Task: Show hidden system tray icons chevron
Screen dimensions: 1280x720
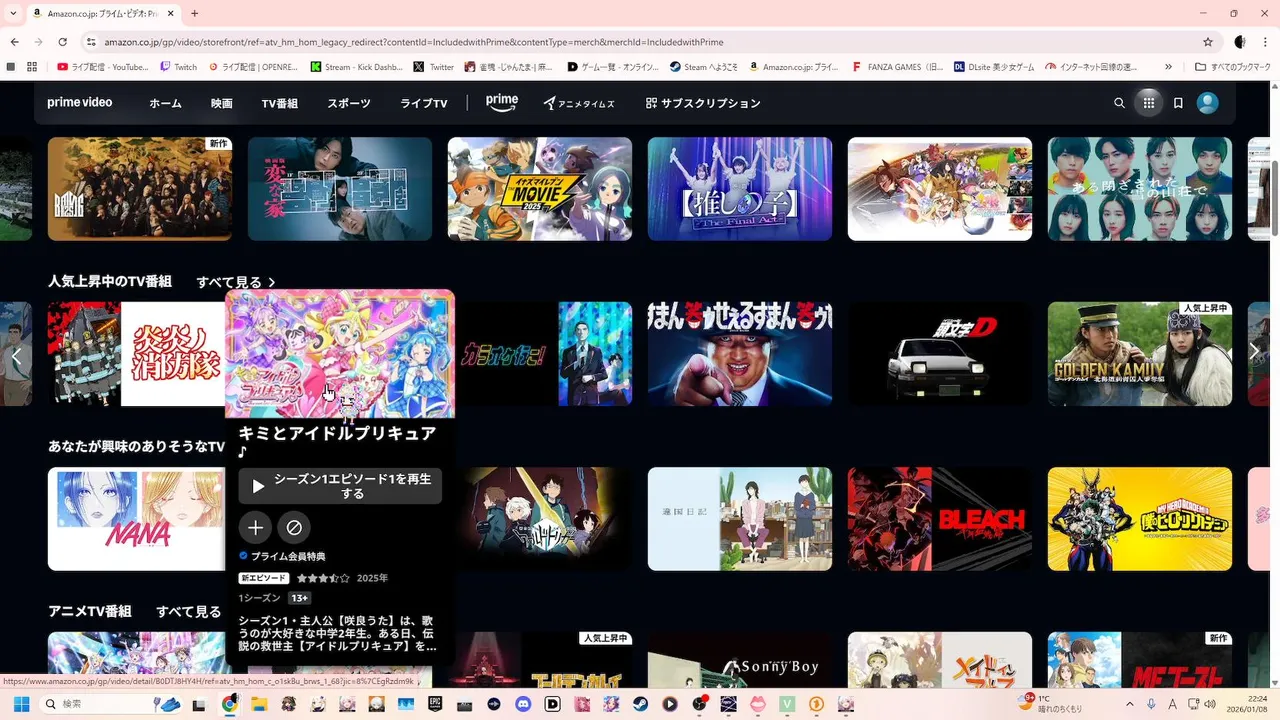Action: pos(1130,704)
